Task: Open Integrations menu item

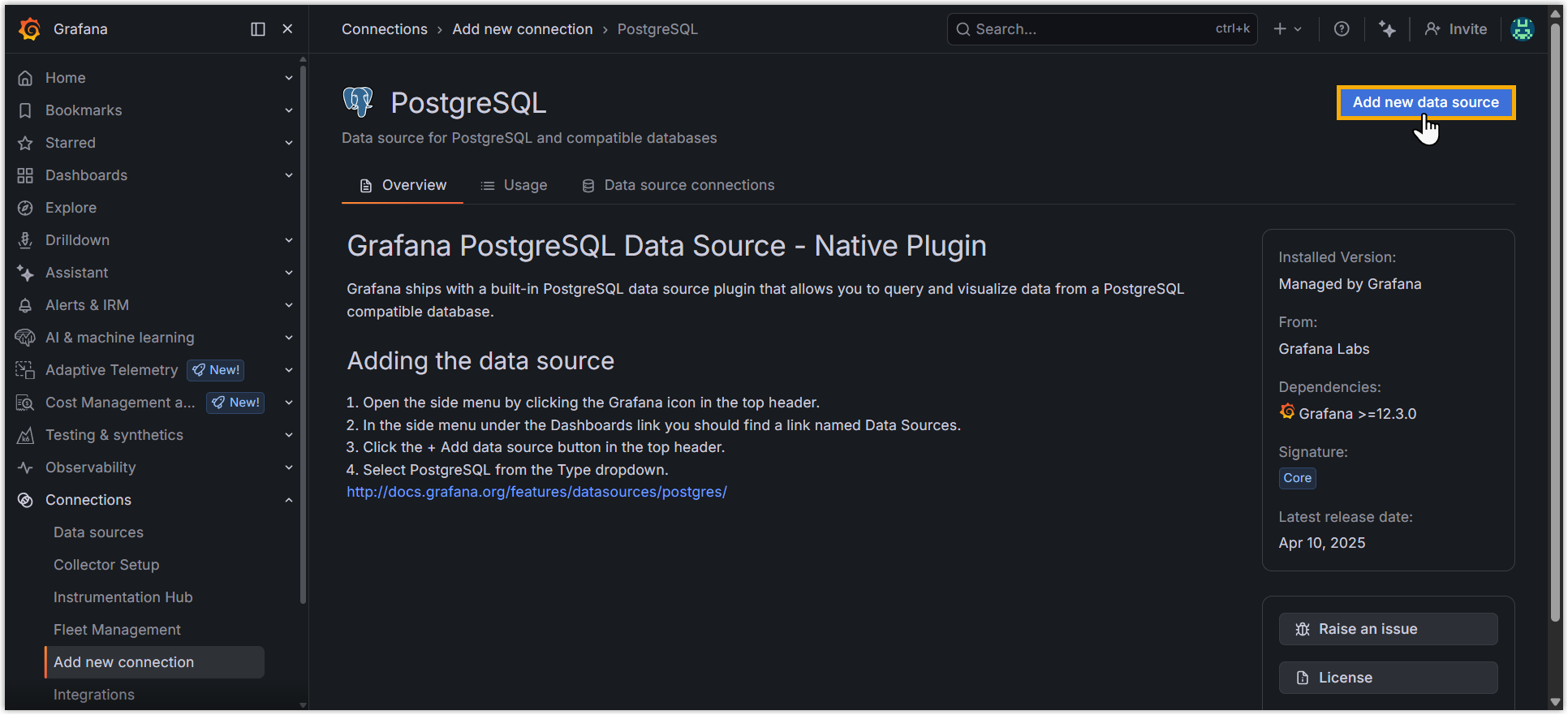Action: tap(94, 695)
